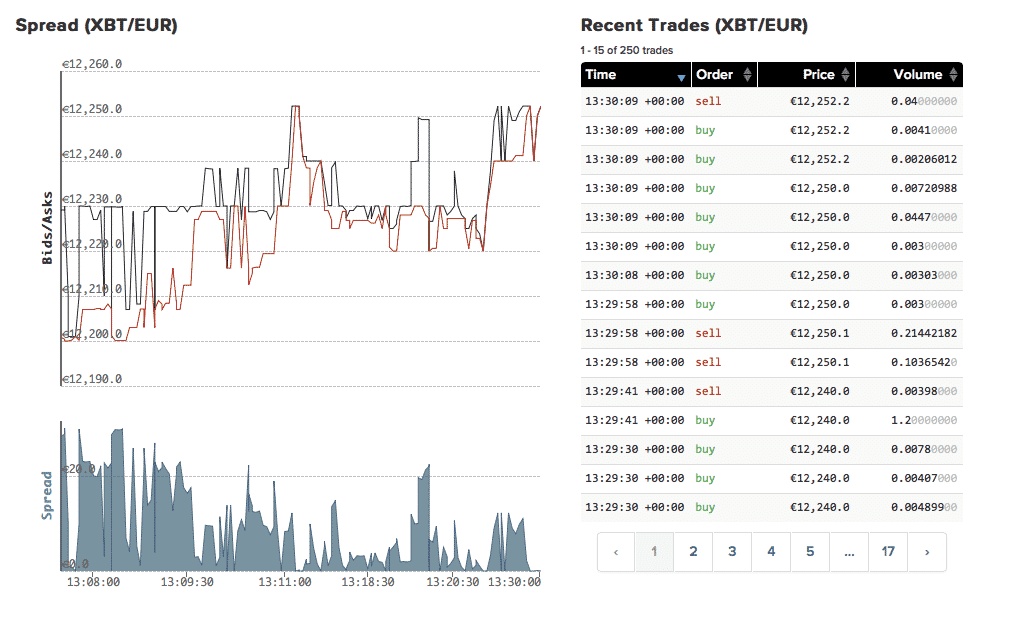The width and height of the screenshot is (1017, 618).
Task: Go to page 4 of trades
Action: coord(771,552)
